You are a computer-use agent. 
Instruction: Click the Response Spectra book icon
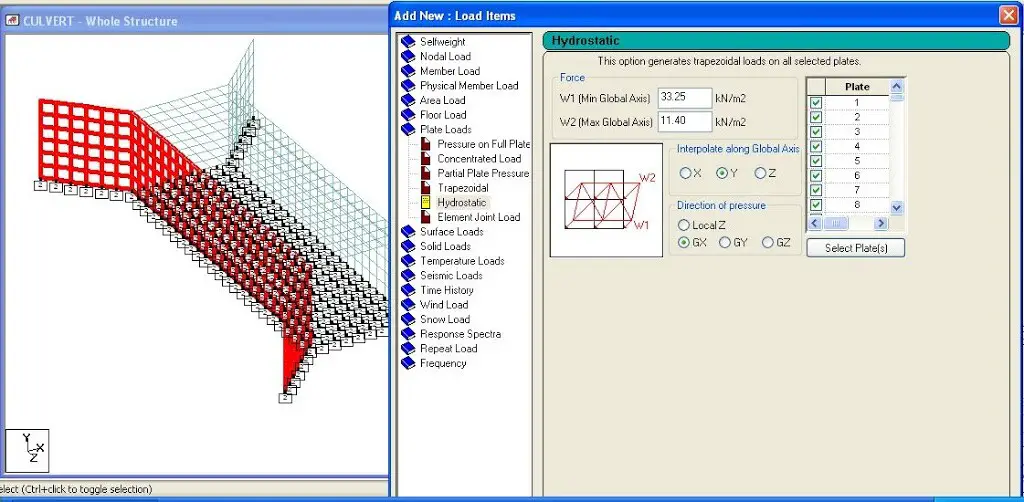point(408,334)
